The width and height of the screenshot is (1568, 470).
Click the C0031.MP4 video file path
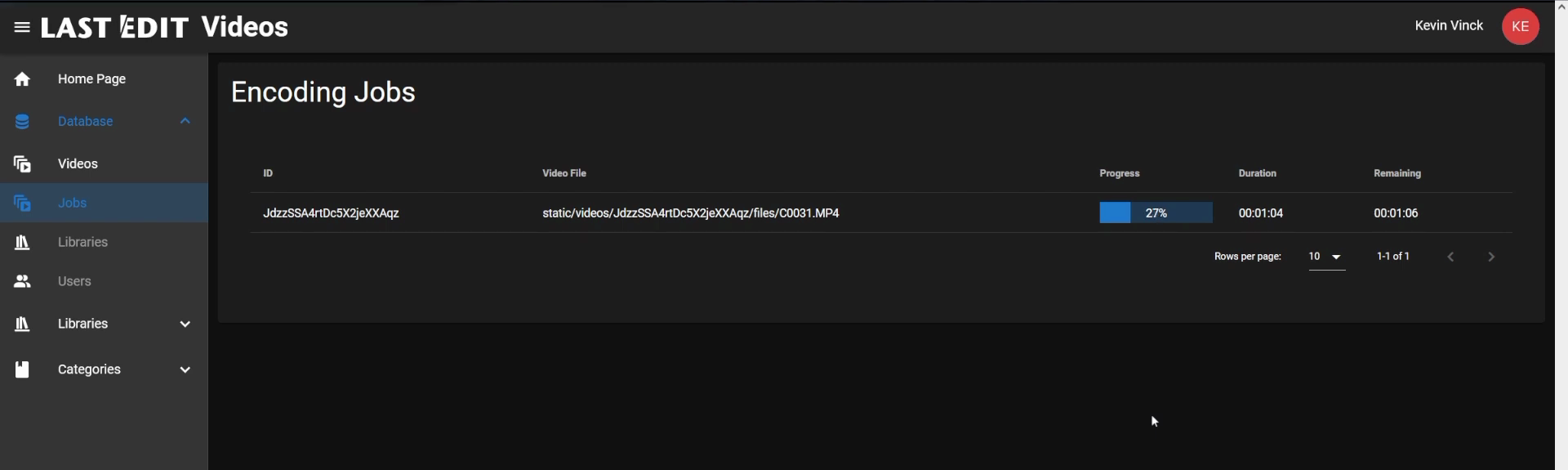(x=690, y=213)
